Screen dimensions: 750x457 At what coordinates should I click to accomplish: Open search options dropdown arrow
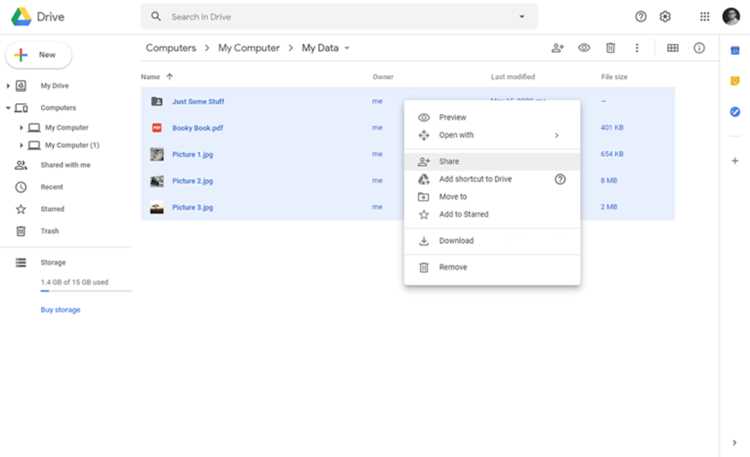[x=522, y=17]
